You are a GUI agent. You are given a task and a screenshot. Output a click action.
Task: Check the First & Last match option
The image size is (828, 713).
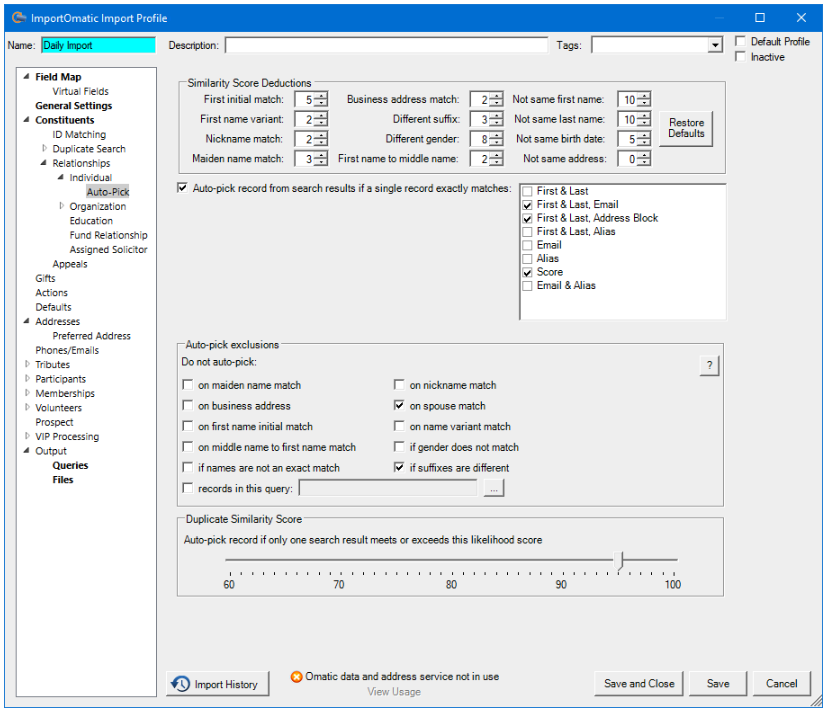click(x=527, y=192)
